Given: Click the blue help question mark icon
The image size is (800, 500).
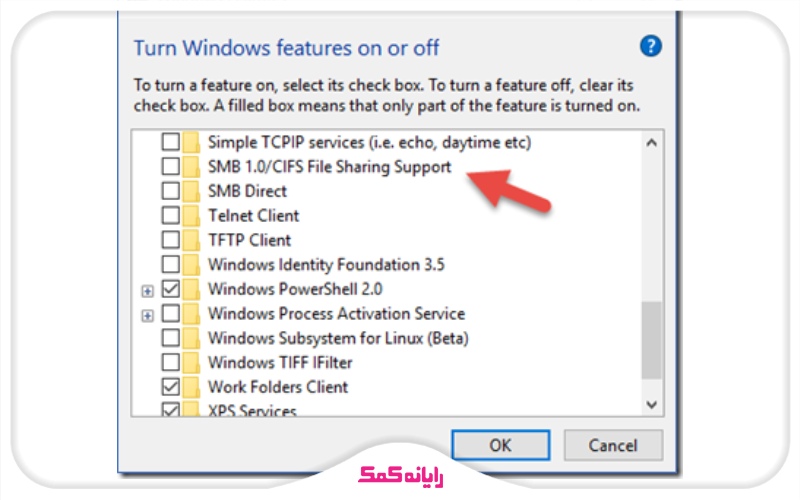Looking at the screenshot, I should coord(651,46).
